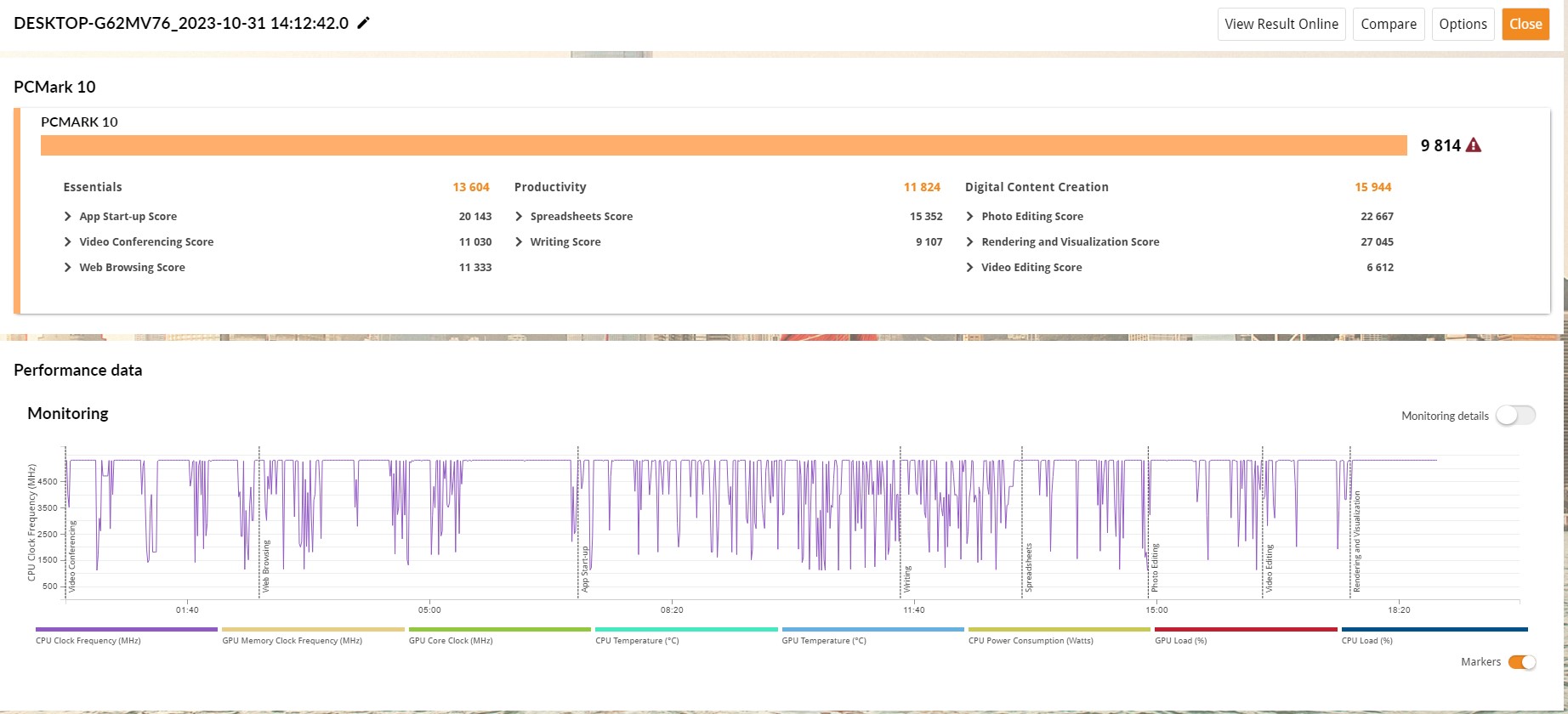The image size is (1568, 714).
Task: Click overall score 9 814
Action: [1440, 145]
